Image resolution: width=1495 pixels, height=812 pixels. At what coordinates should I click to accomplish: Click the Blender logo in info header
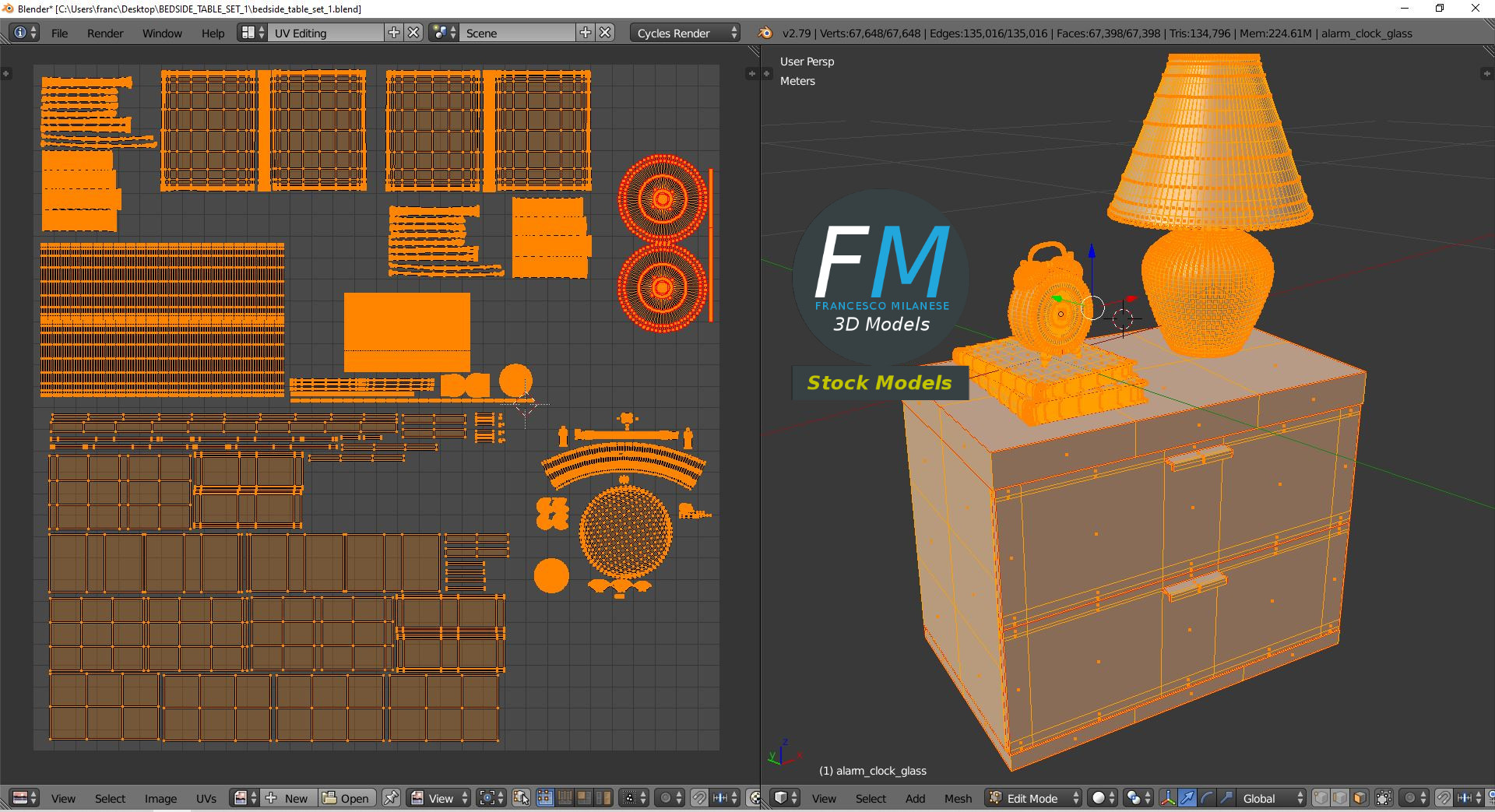tap(765, 33)
